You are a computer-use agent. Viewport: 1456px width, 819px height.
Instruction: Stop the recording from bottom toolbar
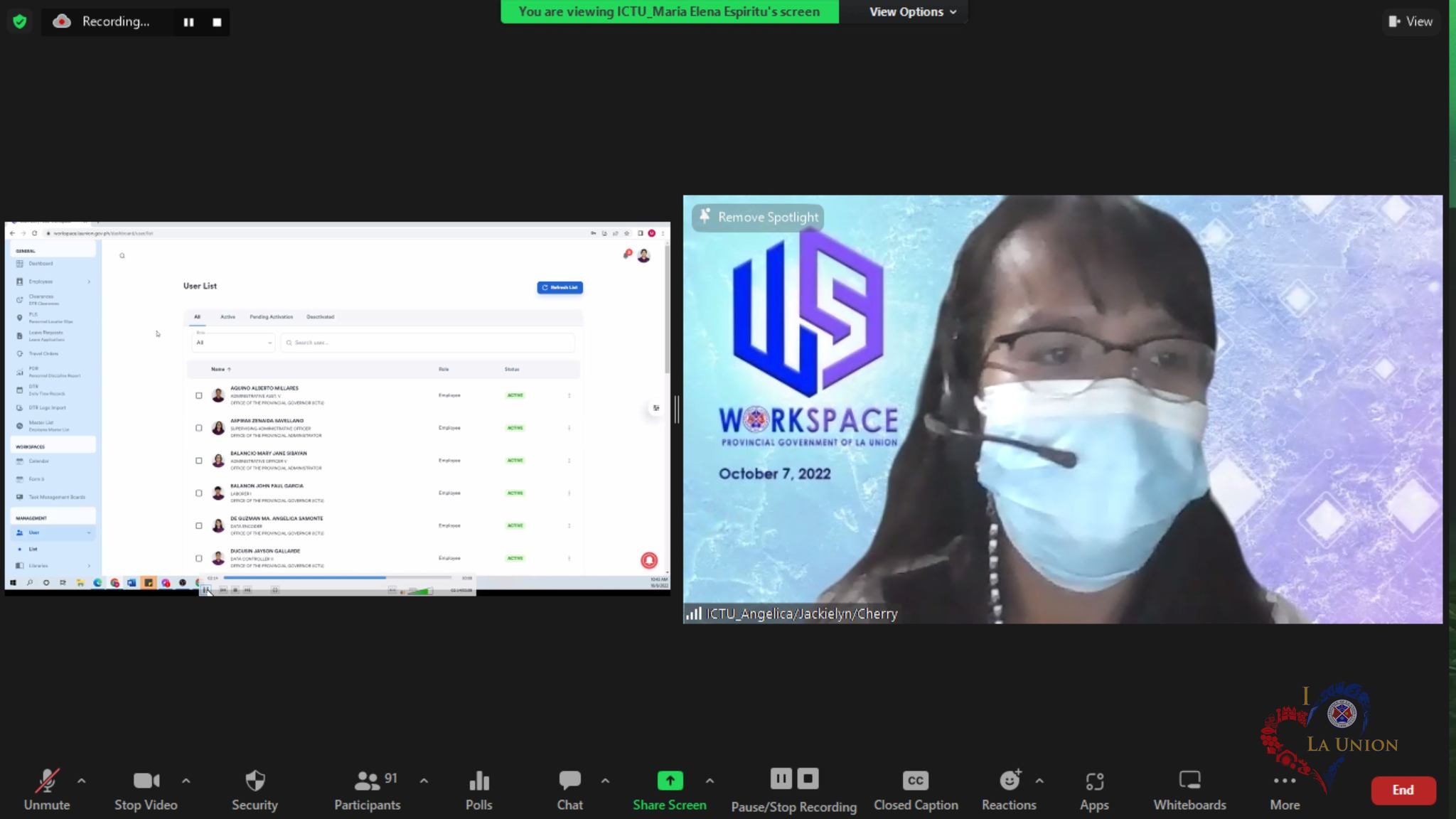pyautogui.click(x=808, y=778)
